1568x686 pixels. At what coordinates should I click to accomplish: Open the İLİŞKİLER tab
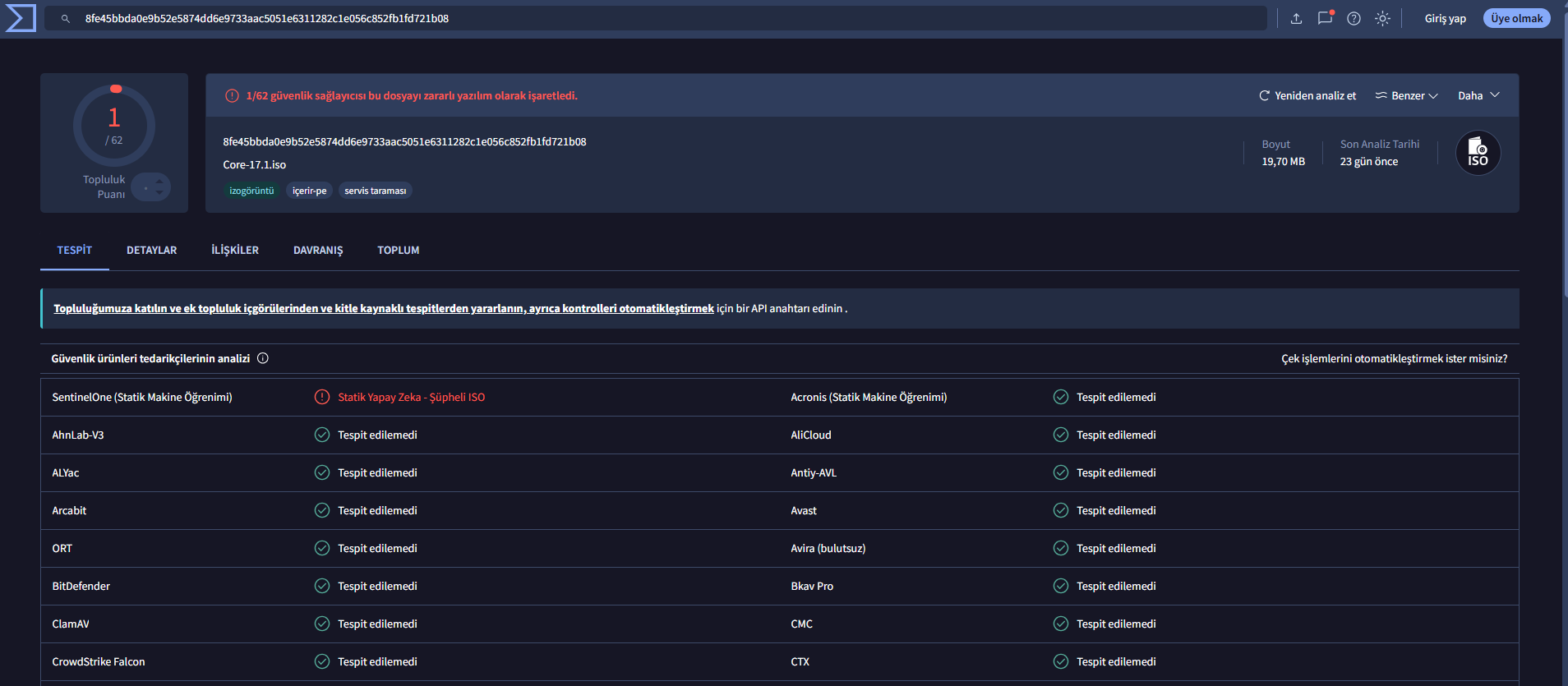pos(235,250)
